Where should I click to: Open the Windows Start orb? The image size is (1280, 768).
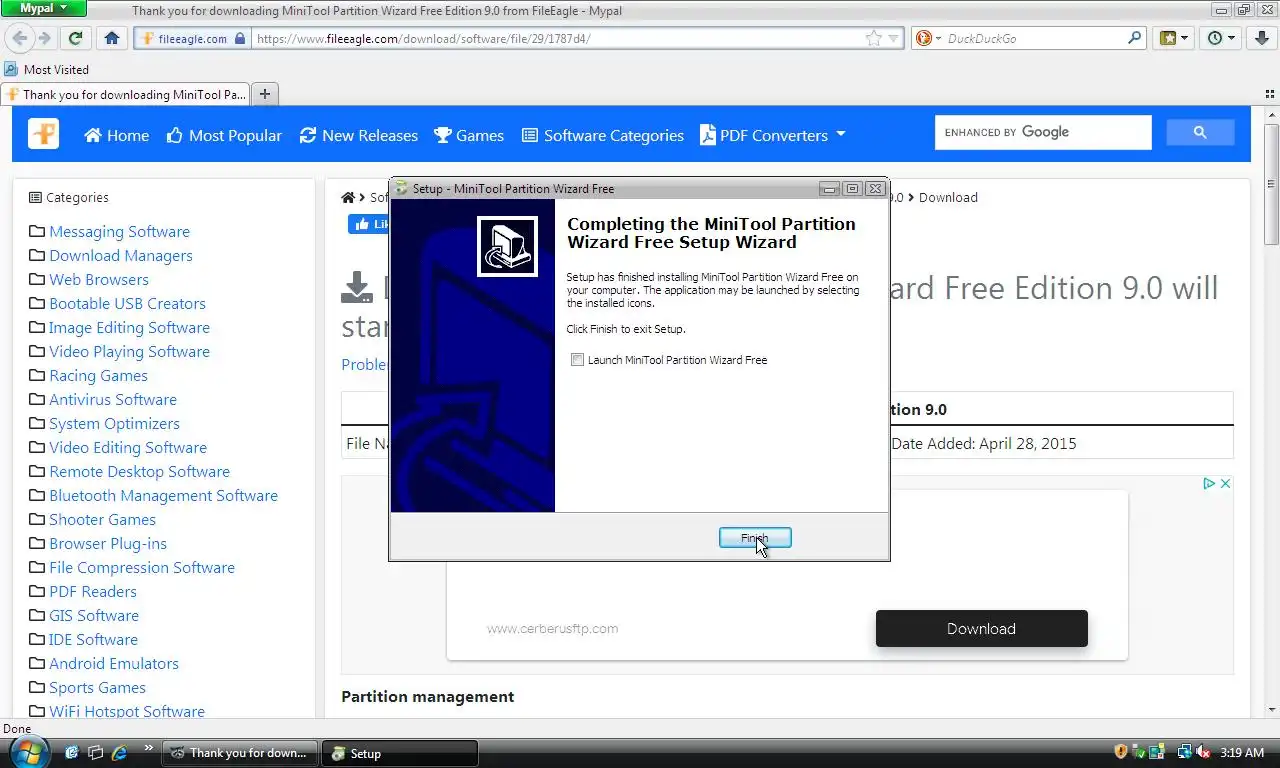(x=28, y=752)
